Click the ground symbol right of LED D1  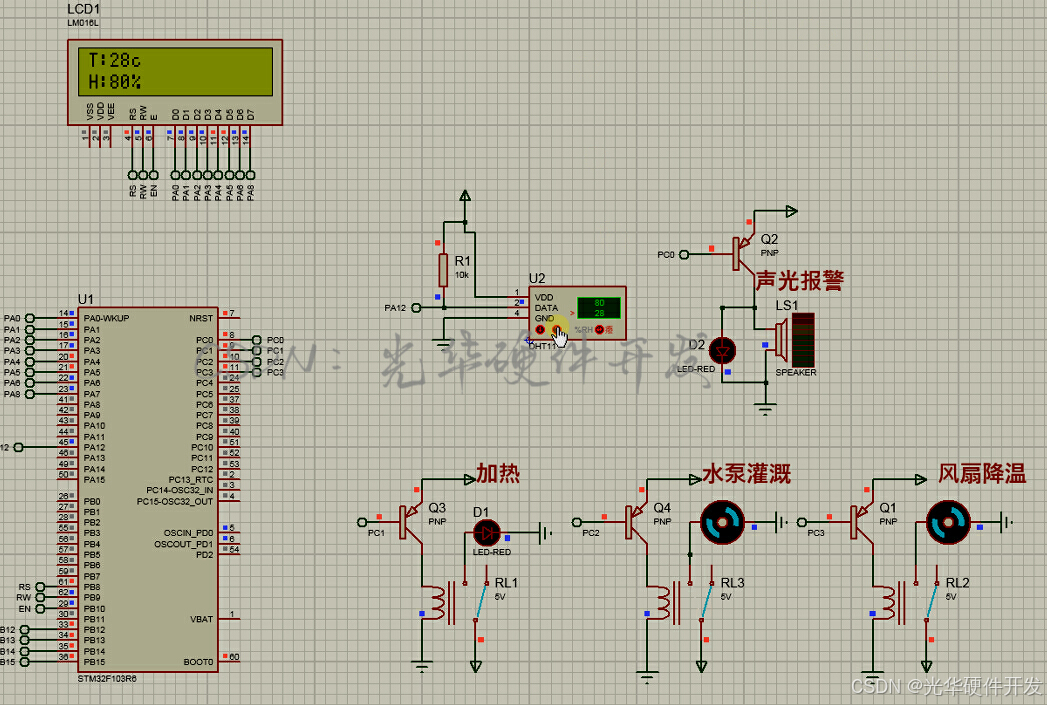click(546, 533)
